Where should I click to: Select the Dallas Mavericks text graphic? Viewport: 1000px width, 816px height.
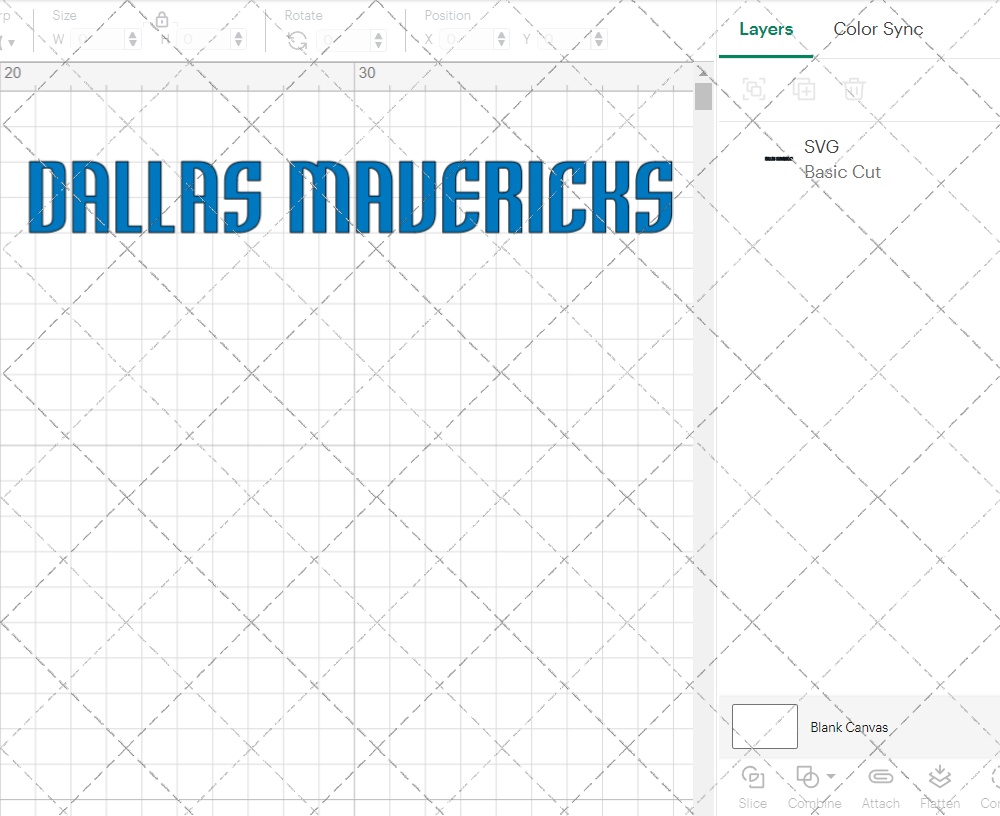(x=351, y=197)
